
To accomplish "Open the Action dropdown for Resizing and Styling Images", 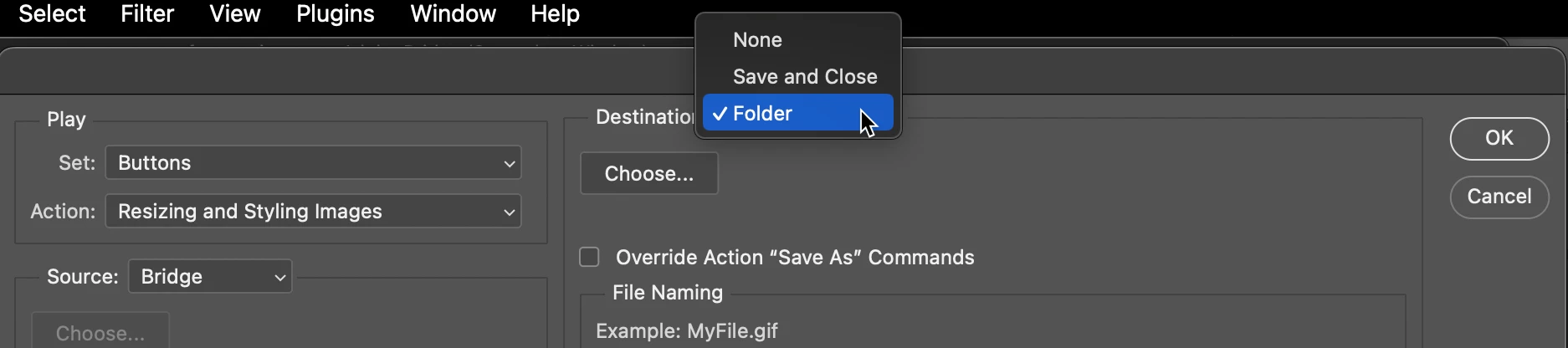I will click(x=313, y=212).
